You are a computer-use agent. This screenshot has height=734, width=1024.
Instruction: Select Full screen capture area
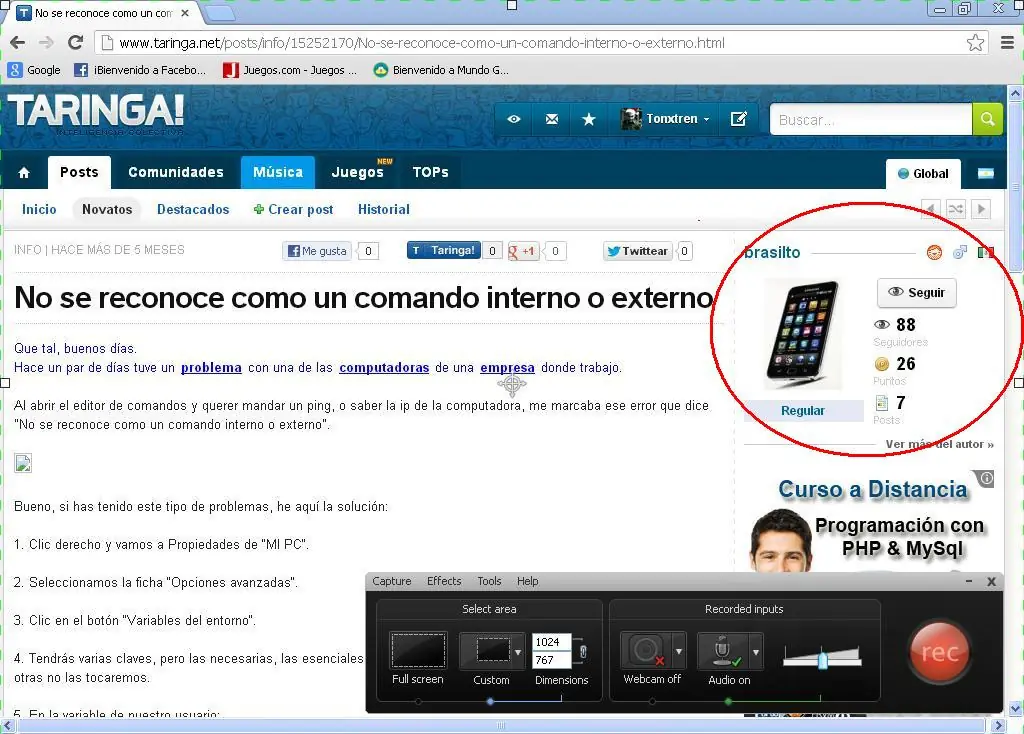coord(418,650)
